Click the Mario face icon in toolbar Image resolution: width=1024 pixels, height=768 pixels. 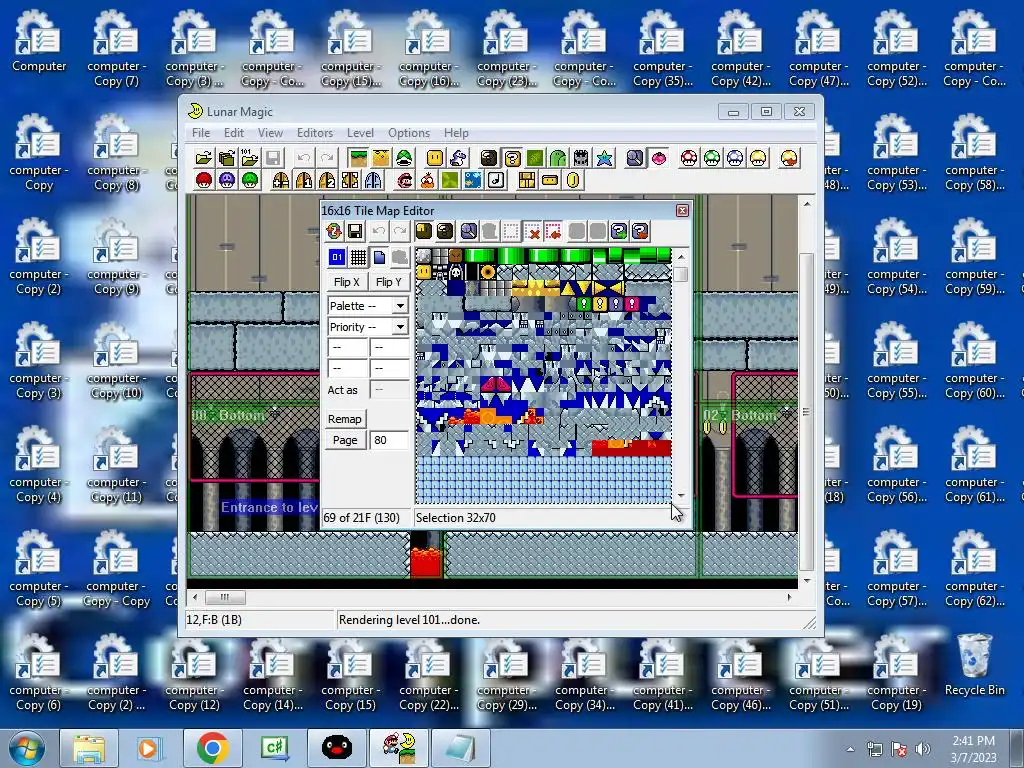(x=404, y=180)
